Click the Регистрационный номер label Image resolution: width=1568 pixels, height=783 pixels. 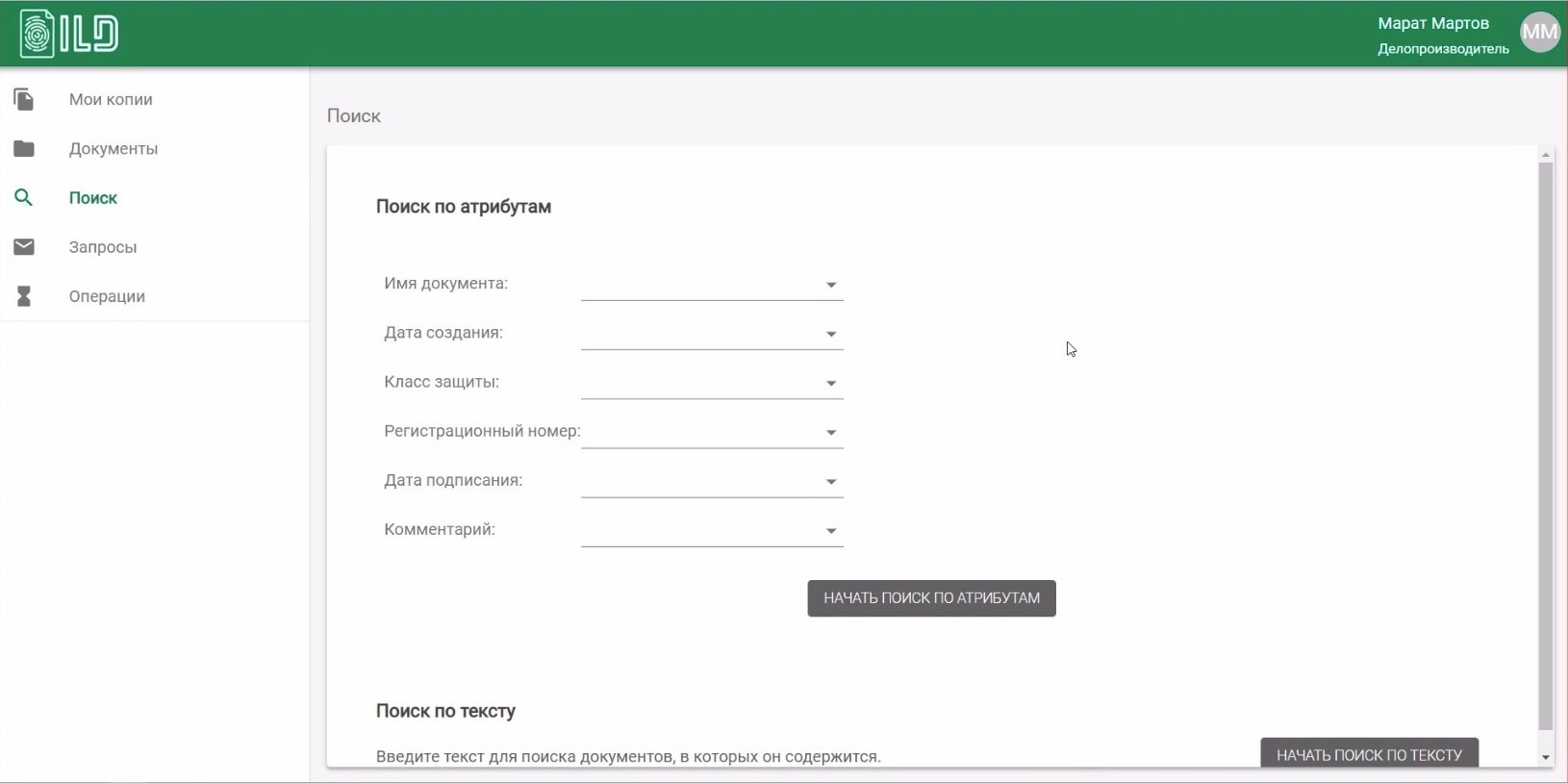click(482, 431)
